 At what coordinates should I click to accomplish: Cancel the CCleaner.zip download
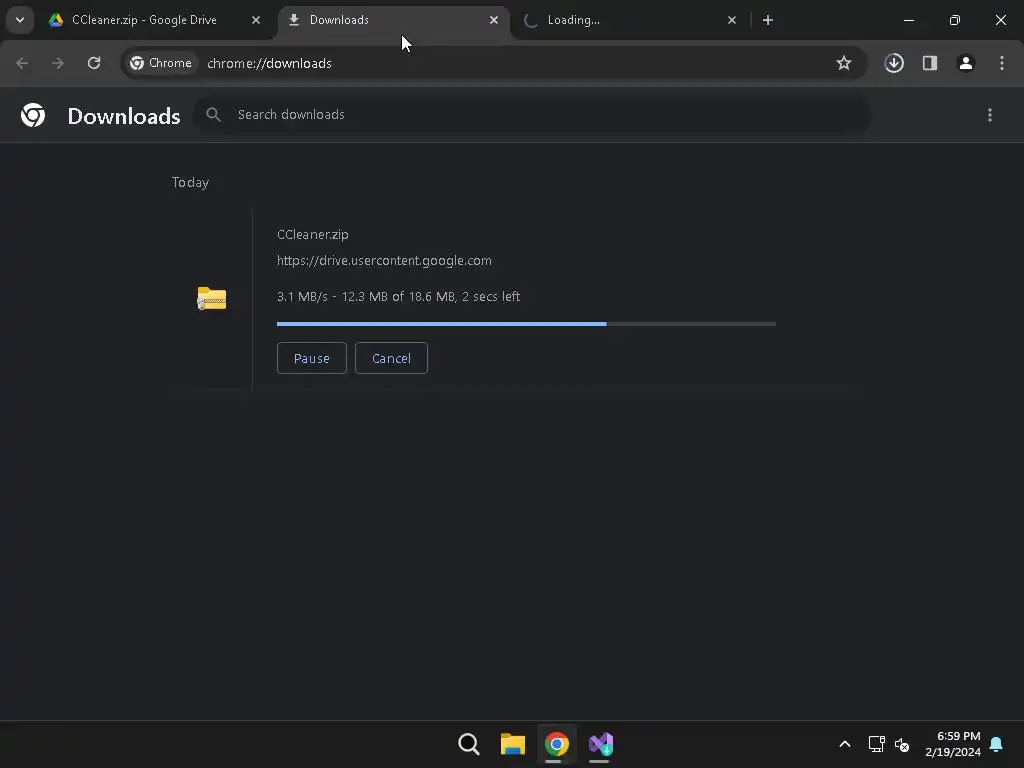tap(391, 358)
